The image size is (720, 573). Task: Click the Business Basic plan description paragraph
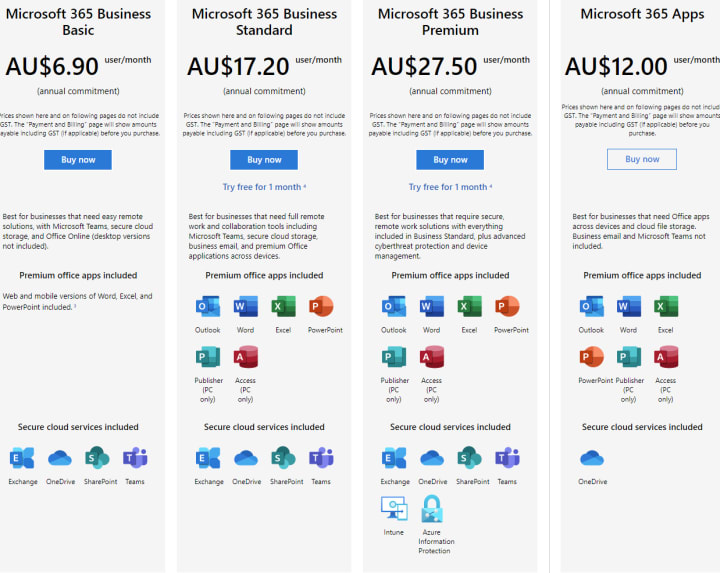78,231
